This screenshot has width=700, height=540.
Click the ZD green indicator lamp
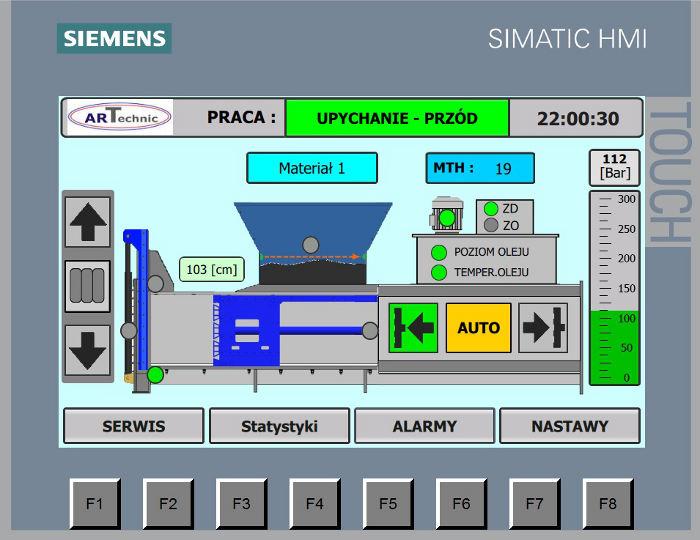click(x=491, y=208)
